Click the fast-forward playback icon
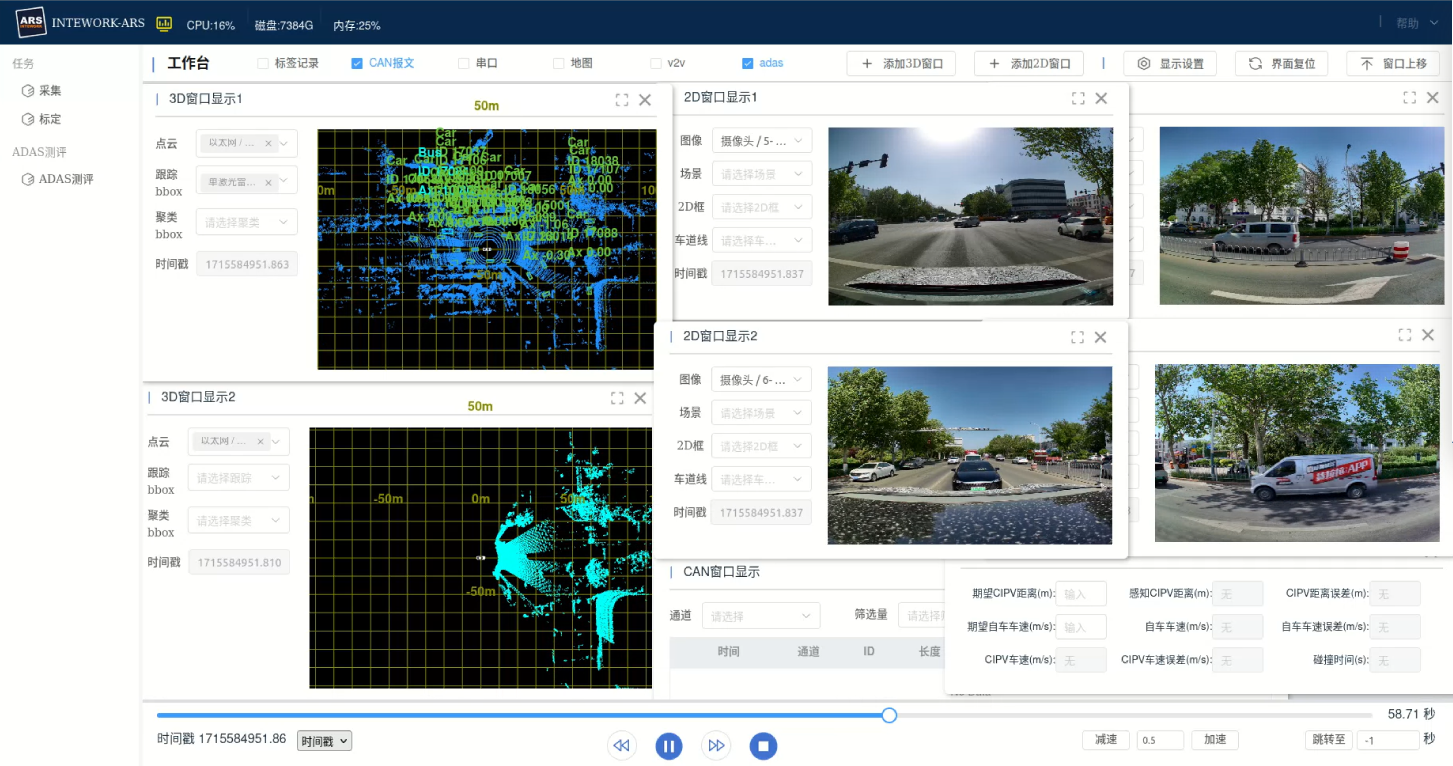Screen dimensions: 1453x766 (x=716, y=746)
